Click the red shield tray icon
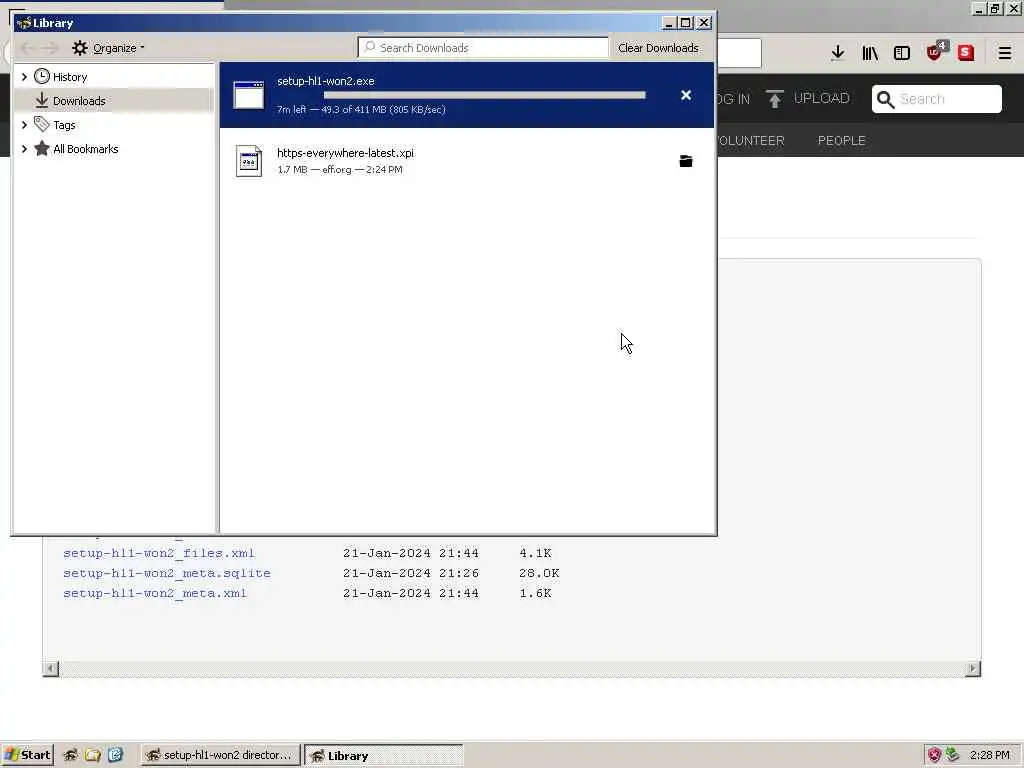Image resolution: width=1024 pixels, height=768 pixels. [935, 755]
